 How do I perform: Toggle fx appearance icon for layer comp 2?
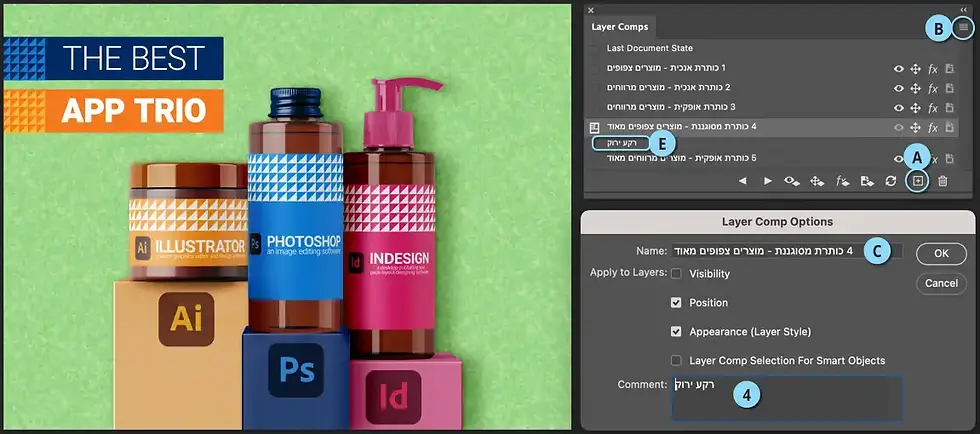coord(933,88)
